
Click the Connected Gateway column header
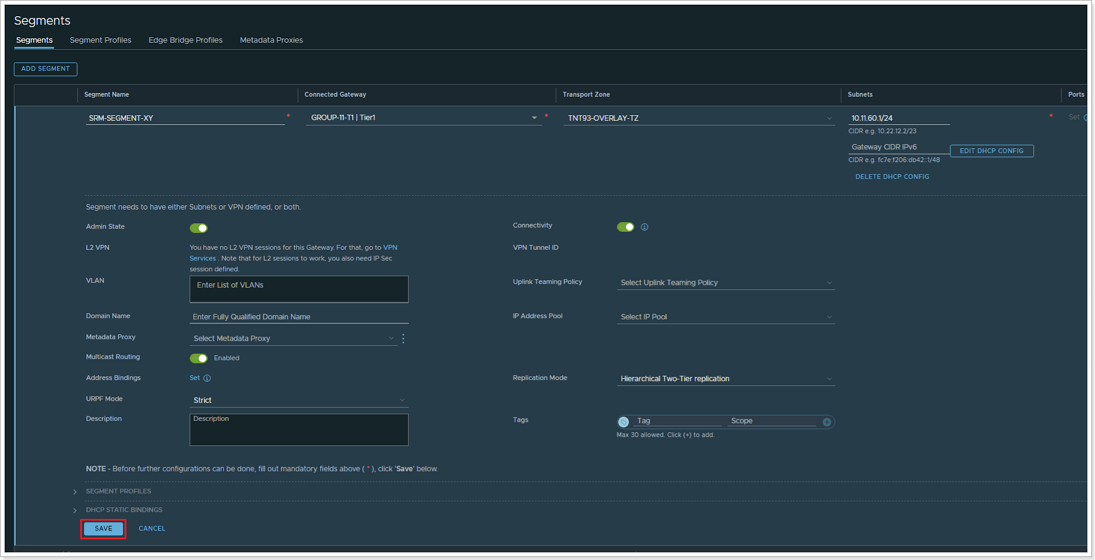tap(335, 95)
